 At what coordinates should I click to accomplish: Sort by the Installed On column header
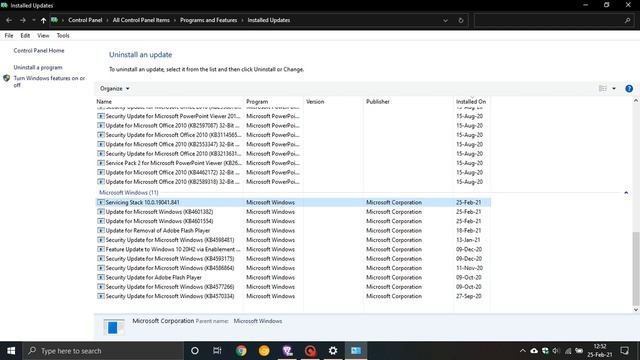coord(471,102)
